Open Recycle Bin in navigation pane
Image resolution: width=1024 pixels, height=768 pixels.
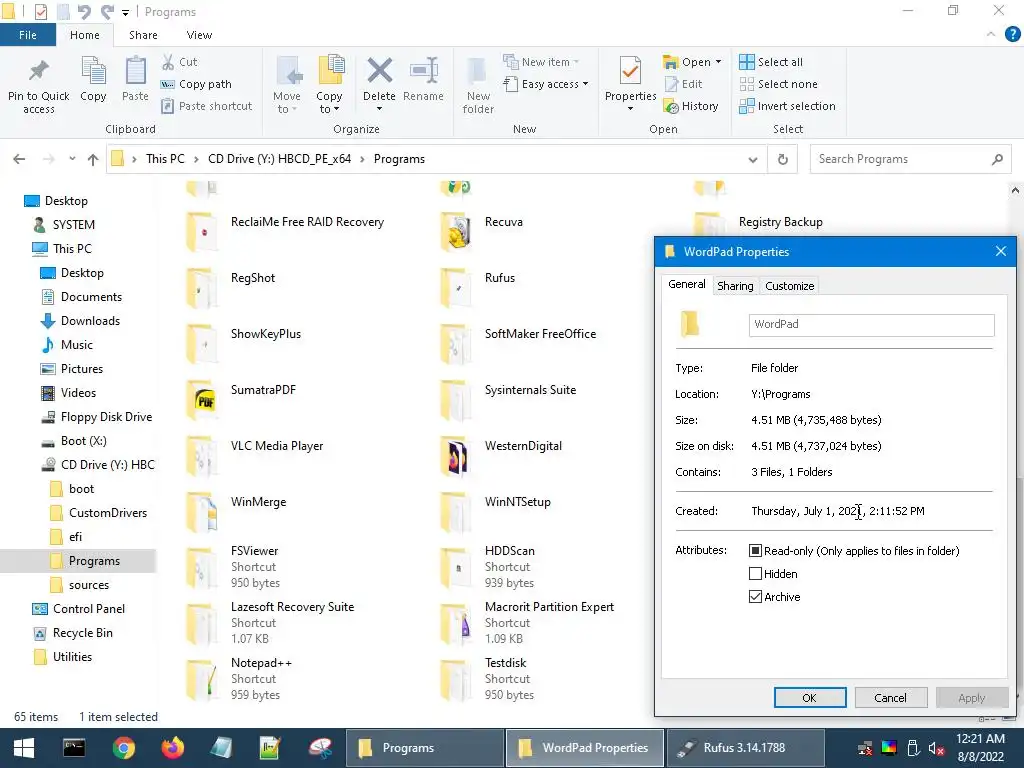pos(82,633)
